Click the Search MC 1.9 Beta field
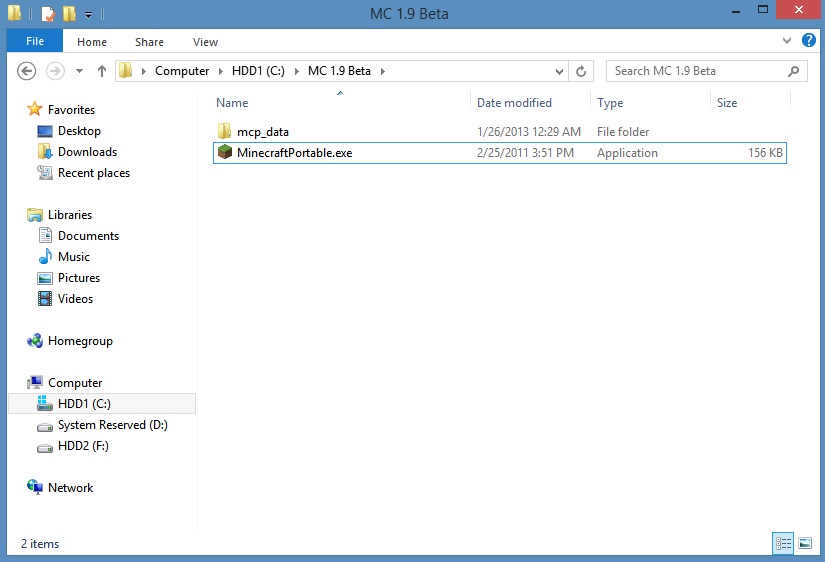Image resolution: width=825 pixels, height=562 pixels. click(x=695, y=71)
